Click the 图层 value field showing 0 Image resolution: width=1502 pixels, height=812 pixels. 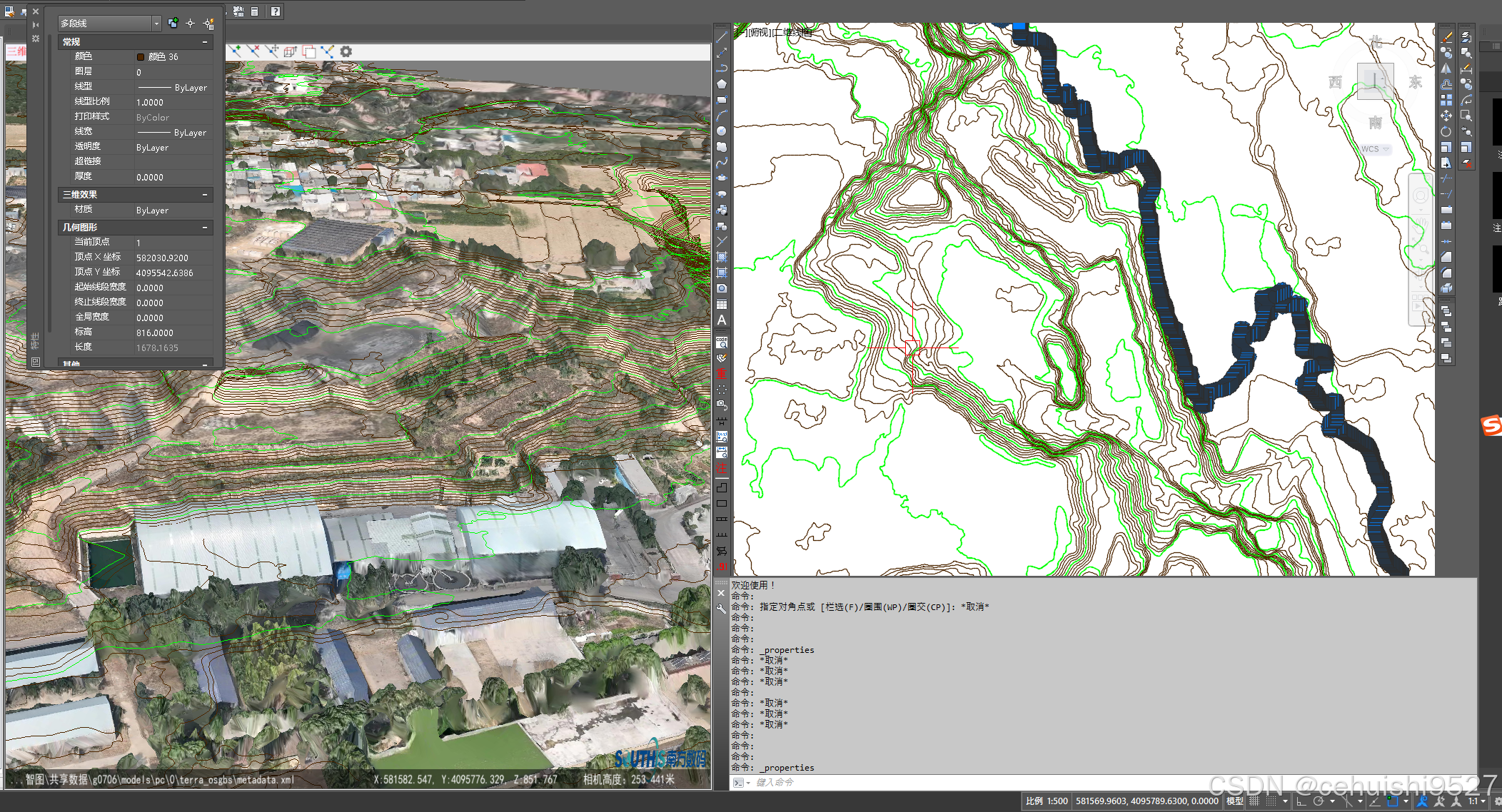coord(173,72)
